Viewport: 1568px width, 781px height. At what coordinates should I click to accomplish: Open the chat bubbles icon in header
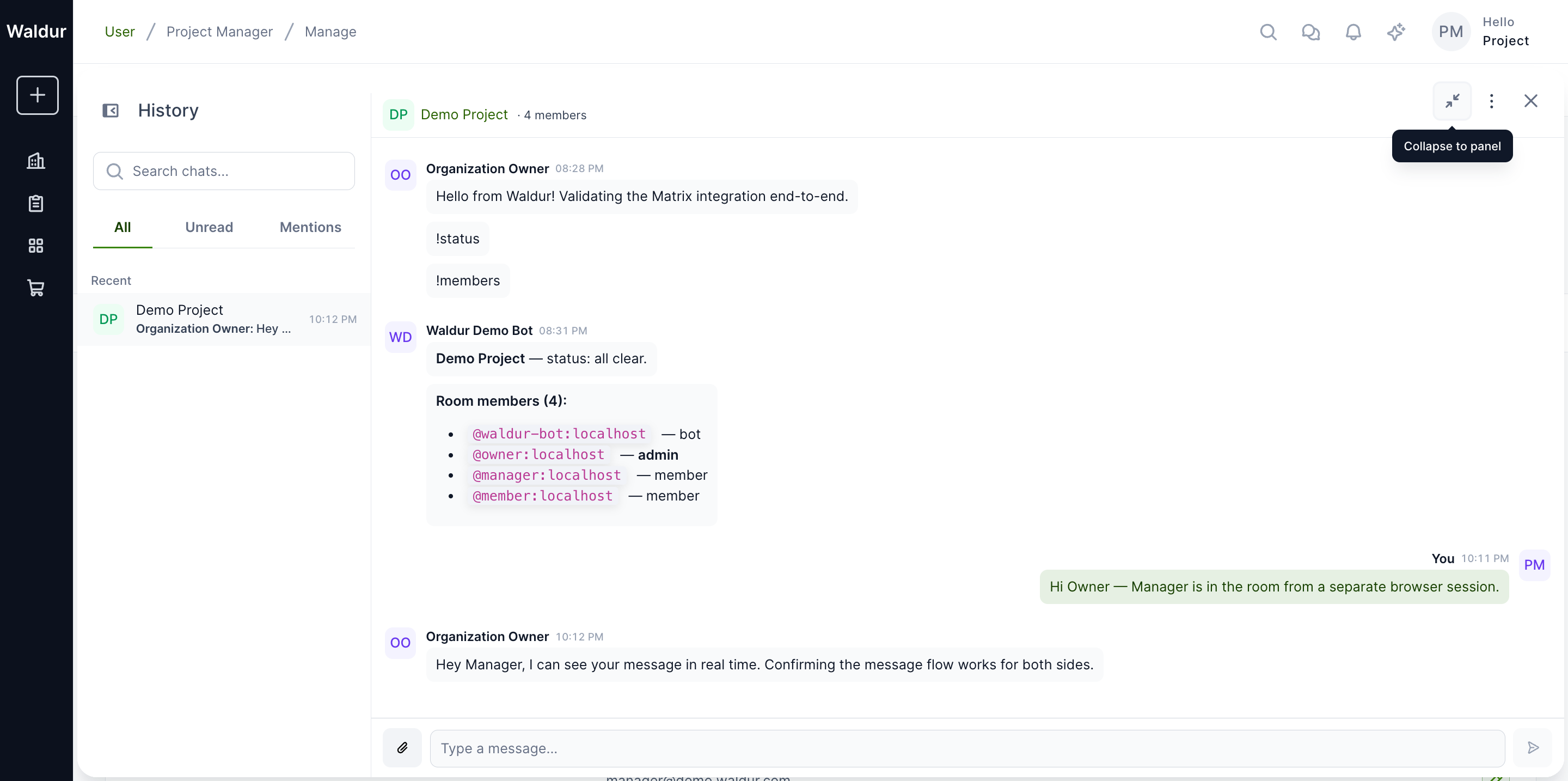pyautogui.click(x=1310, y=32)
